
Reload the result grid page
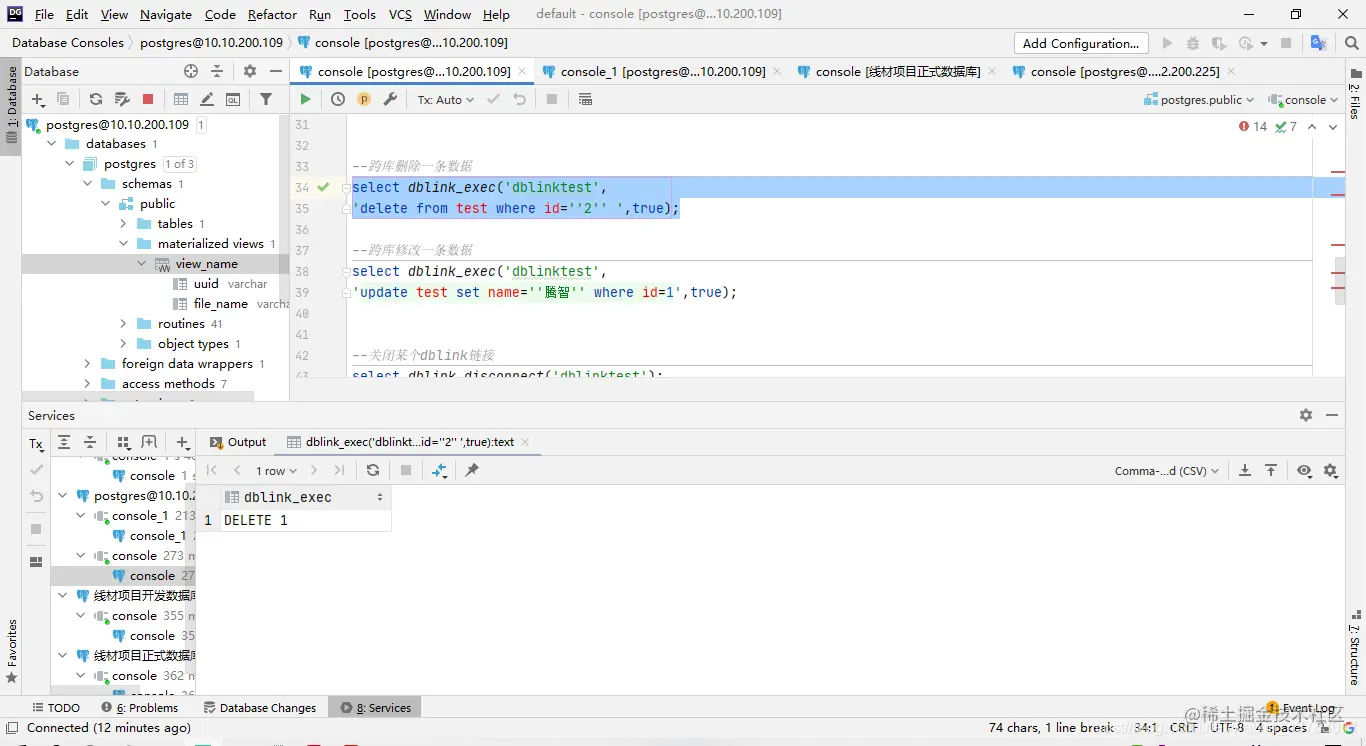373,470
